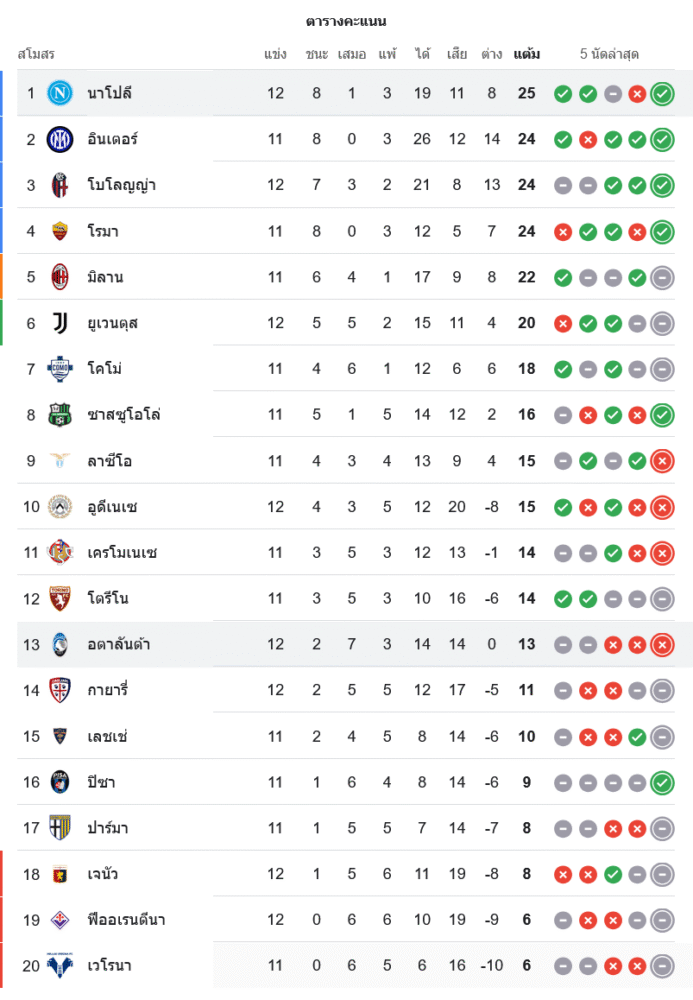Click the Sassuolo club crest icon
Screen dimensions: 693x1000
[x=60, y=415]
